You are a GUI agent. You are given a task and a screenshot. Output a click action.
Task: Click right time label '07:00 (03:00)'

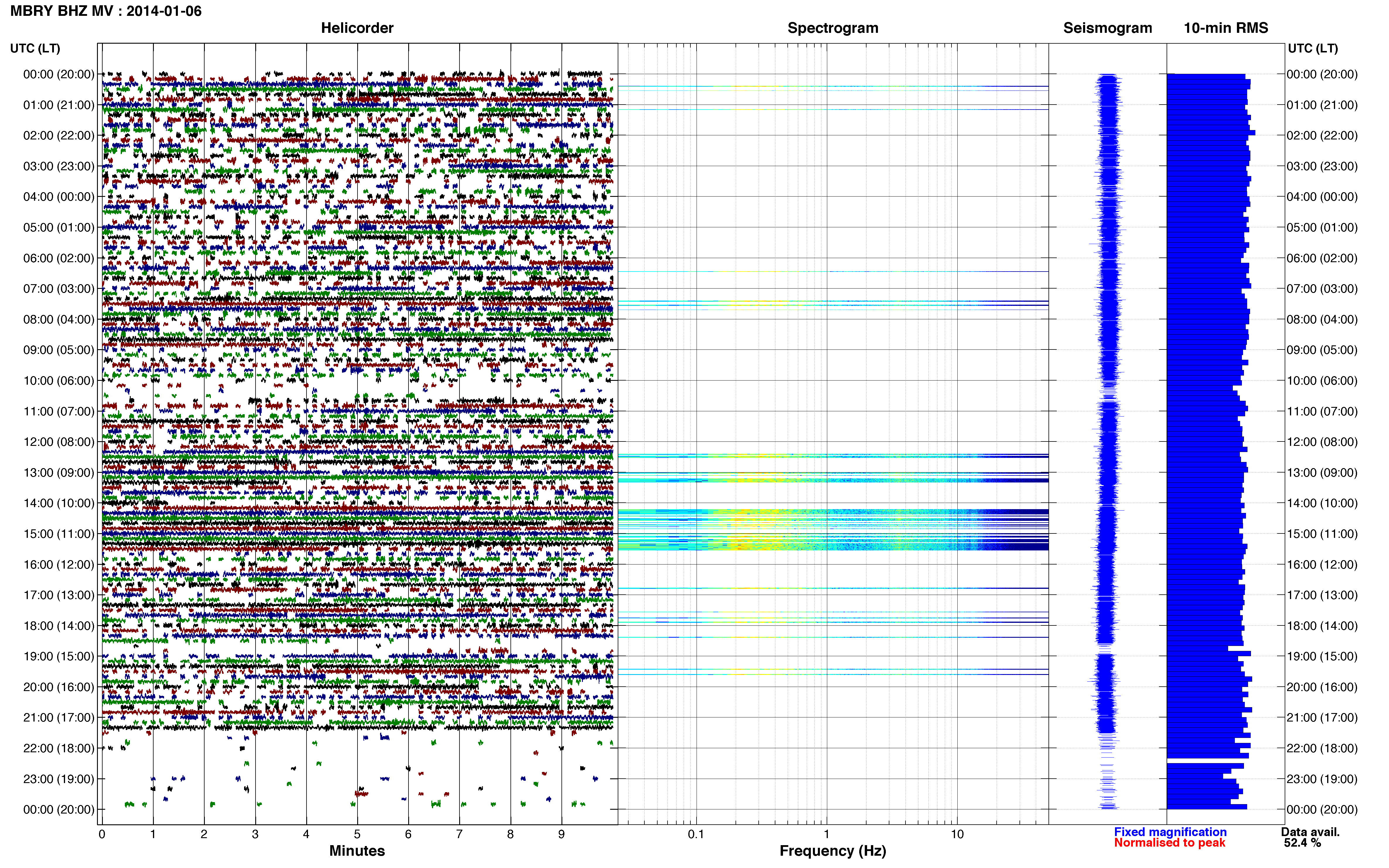(x=1322, y=289)
